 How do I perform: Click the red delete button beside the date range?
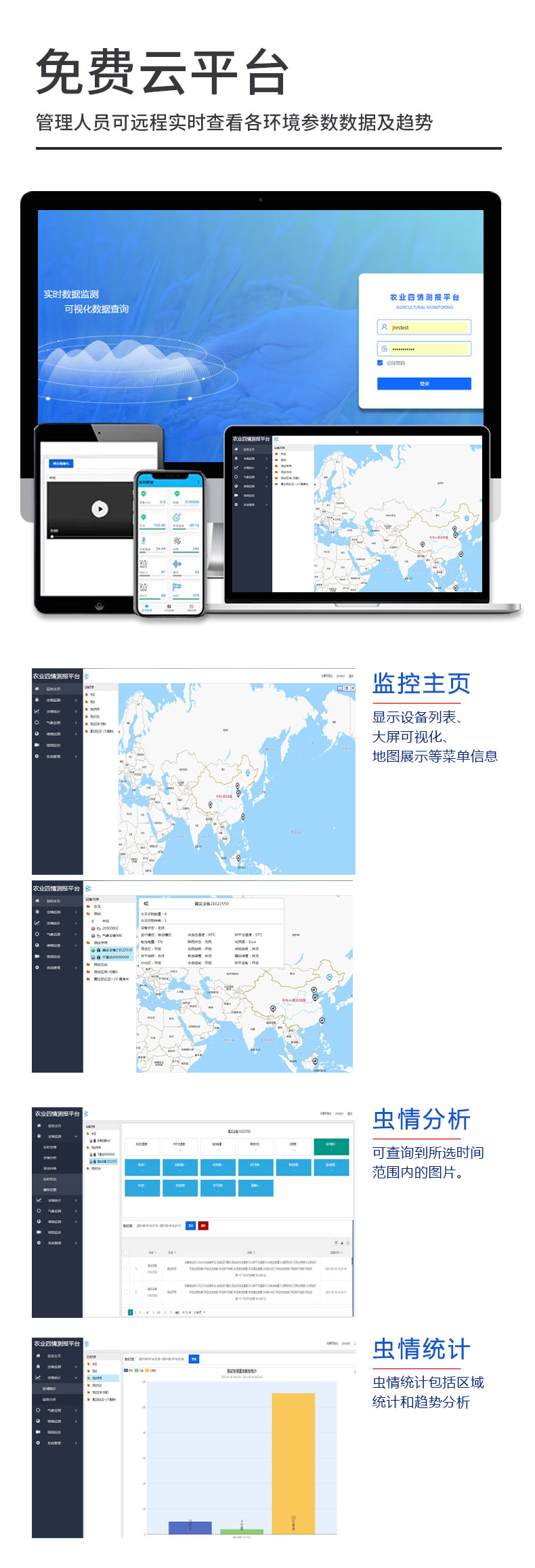click(203, 1225)
